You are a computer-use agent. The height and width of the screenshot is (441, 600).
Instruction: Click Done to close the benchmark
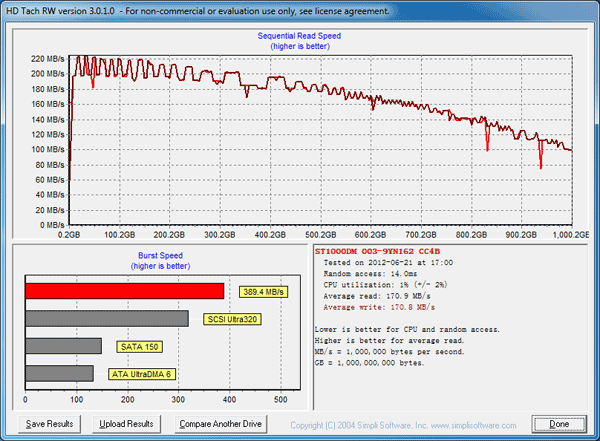click(559, 424)
